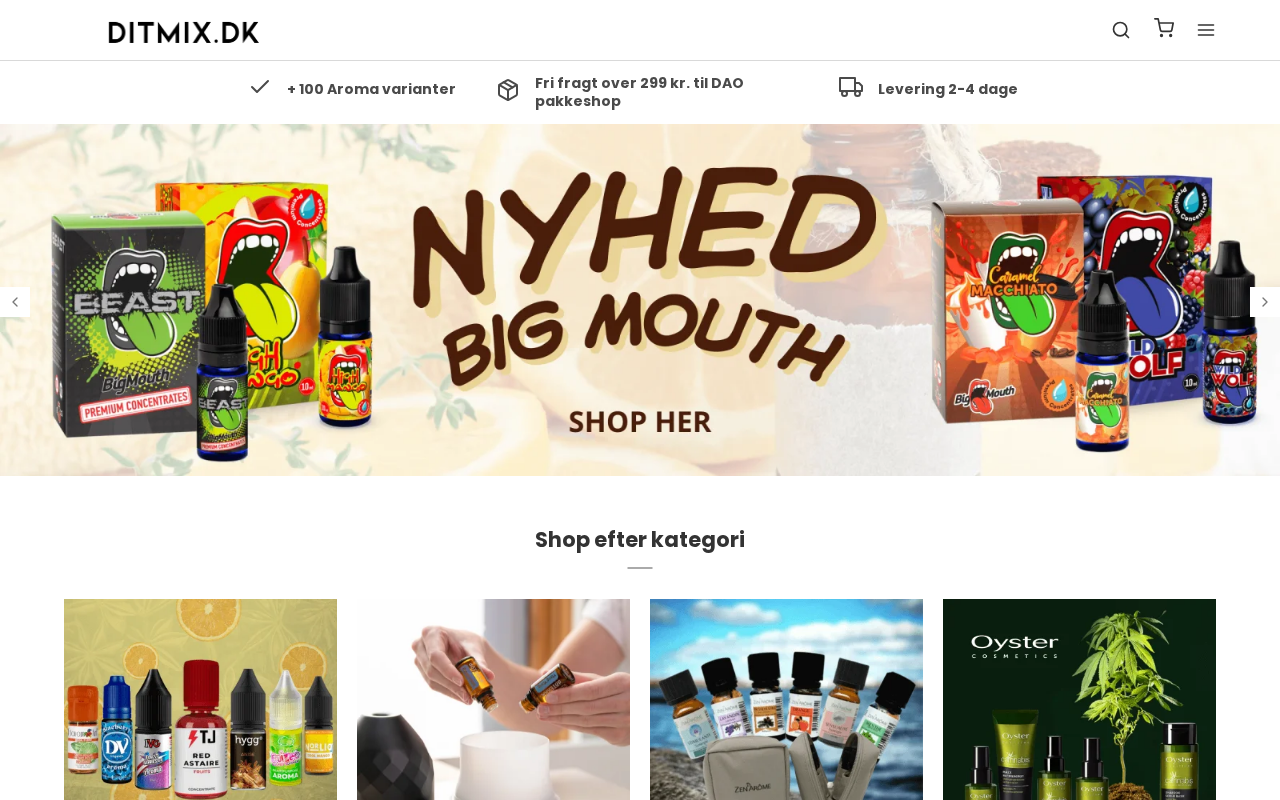Open the aroma concentrates category thumbnail

(x=200, y=700)
